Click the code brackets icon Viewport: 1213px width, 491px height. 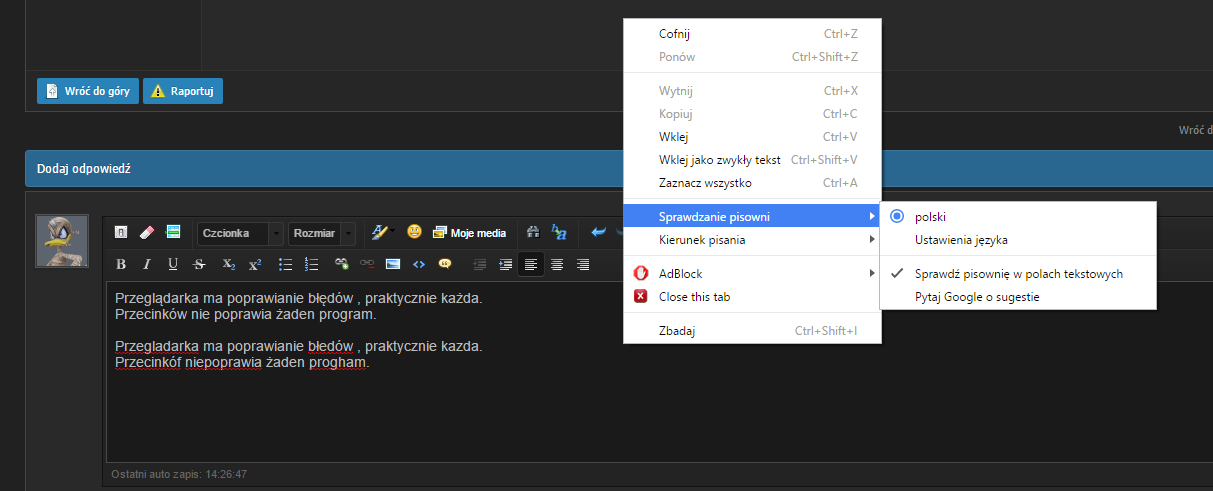419,264
